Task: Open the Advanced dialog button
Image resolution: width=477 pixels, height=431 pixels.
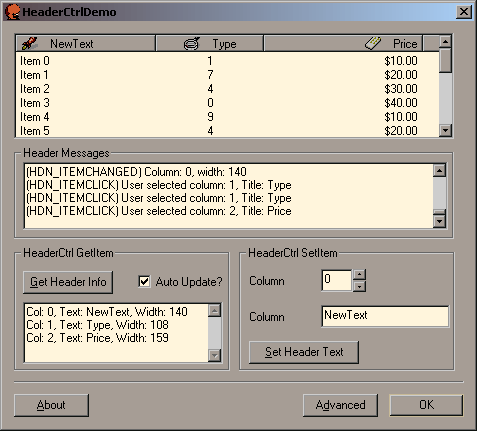Action: click(x=340, y=405)
